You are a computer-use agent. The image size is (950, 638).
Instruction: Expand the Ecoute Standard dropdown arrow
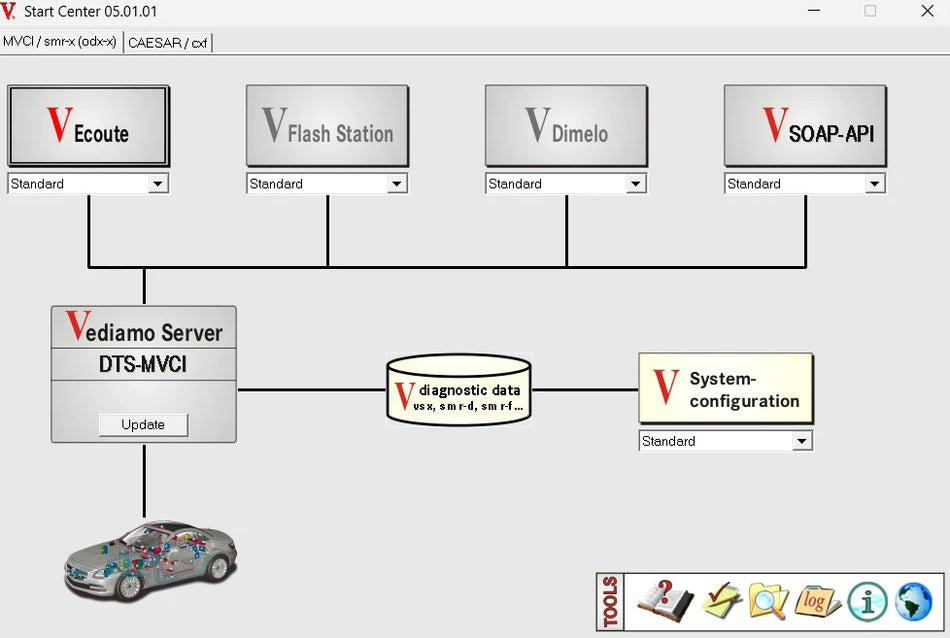158,184
